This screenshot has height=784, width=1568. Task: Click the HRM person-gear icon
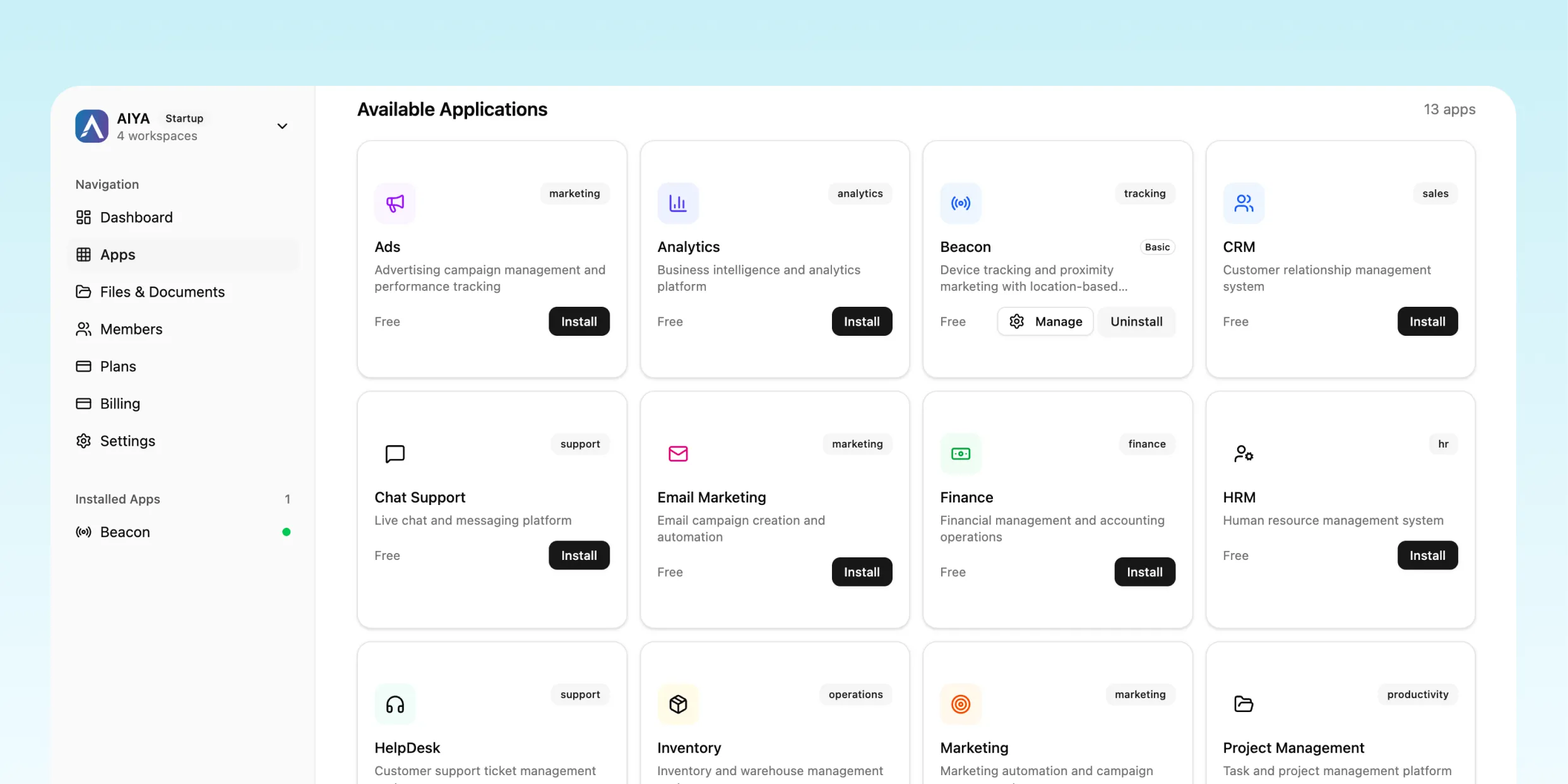pyautogui.click(x=1243, y=453)
